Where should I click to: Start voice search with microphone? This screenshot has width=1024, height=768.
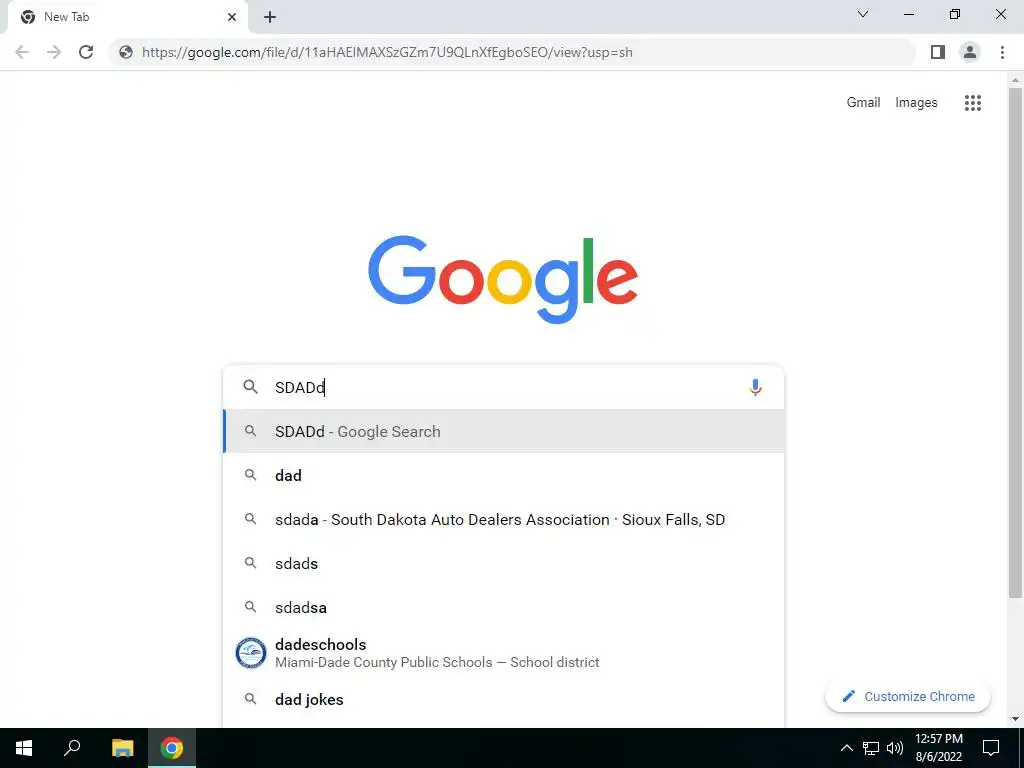[x=755, y=387]
